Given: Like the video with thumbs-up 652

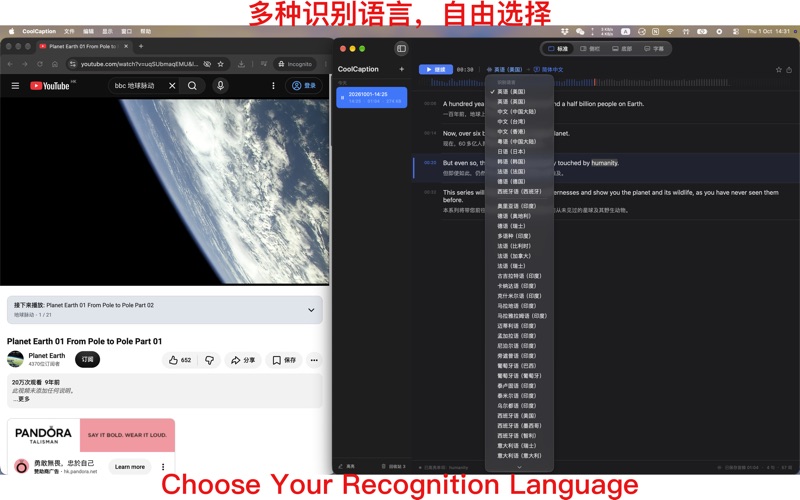Looking at the screenshot, I should [180, 360].
